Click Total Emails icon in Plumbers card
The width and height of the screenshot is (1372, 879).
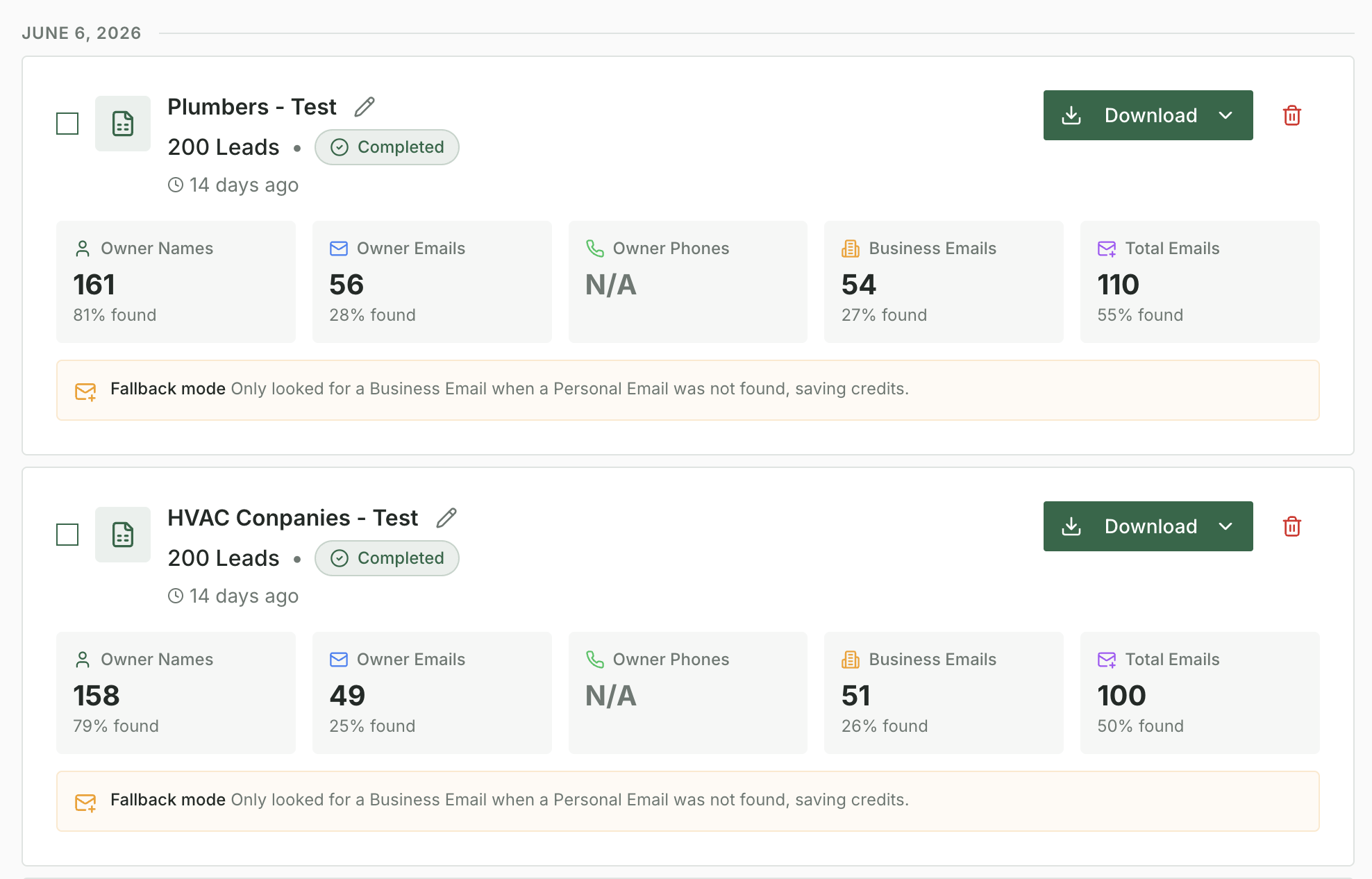click(1107, 249)
